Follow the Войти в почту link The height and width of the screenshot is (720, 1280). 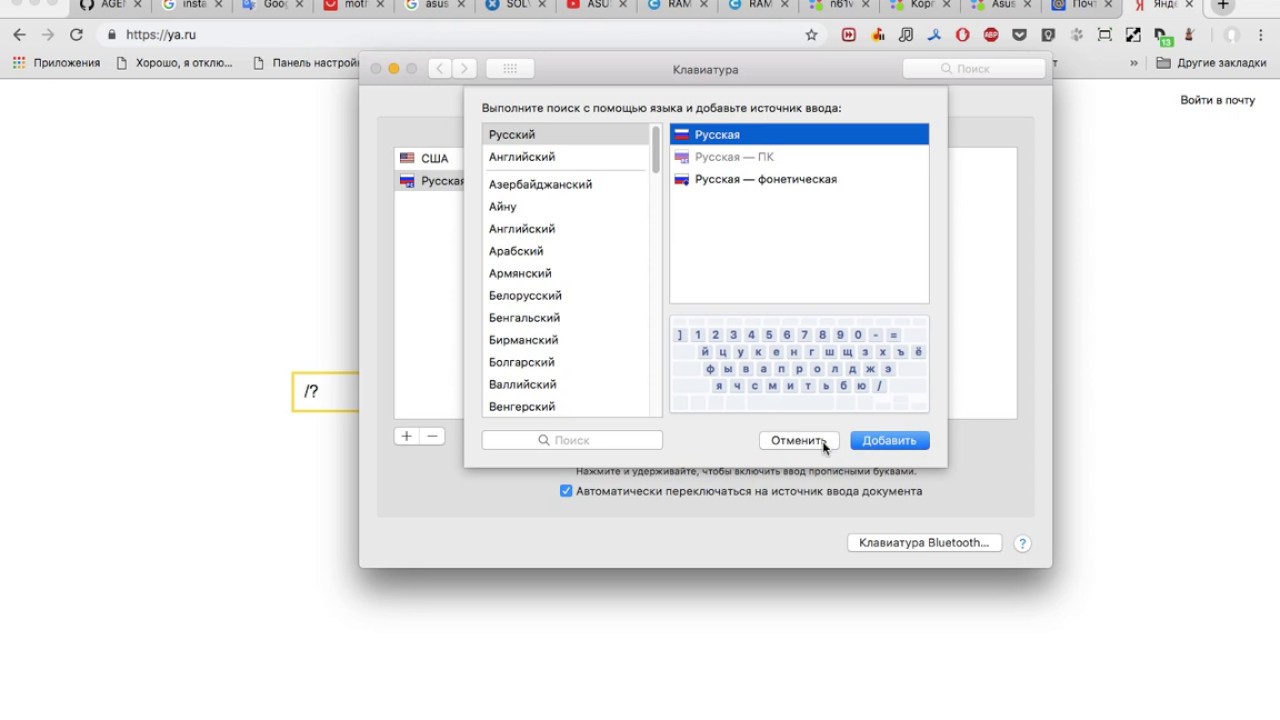(x=1217, y=100)
